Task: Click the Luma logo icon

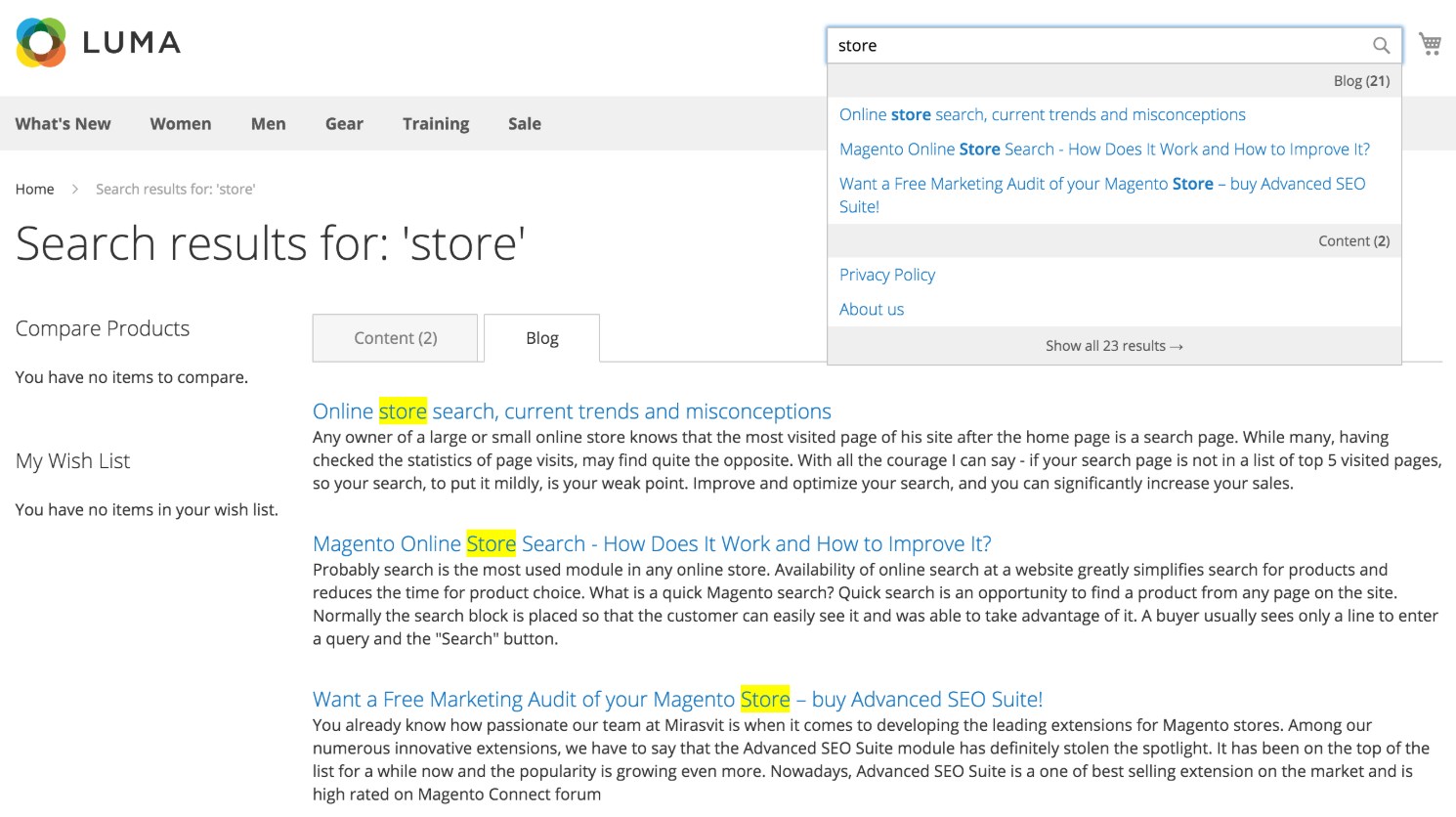Action: pyautogui.click(x=41, y=43)
